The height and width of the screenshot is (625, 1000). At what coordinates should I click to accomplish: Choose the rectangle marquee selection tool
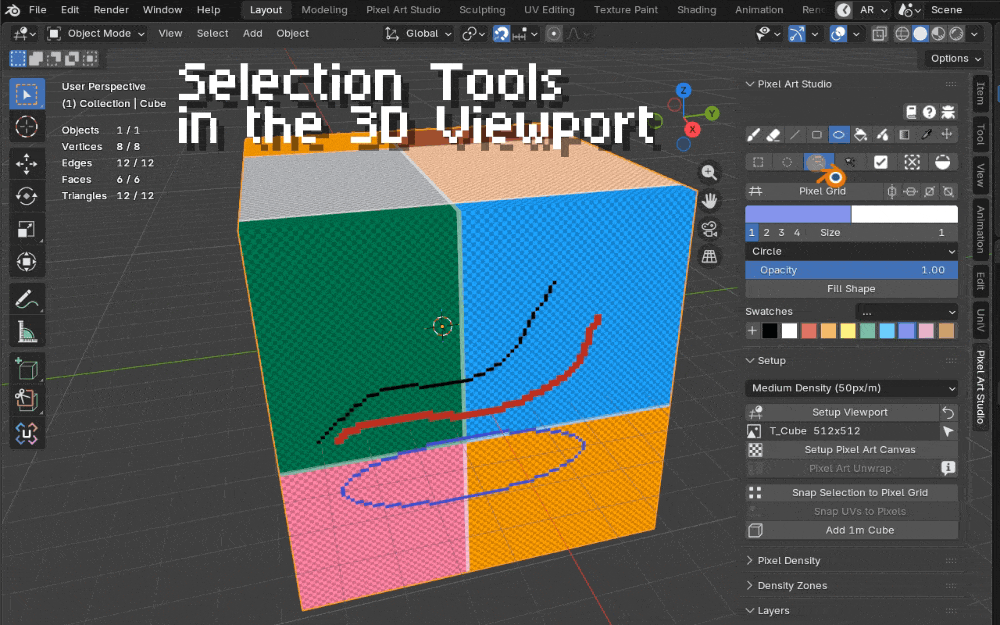point(758,162)
